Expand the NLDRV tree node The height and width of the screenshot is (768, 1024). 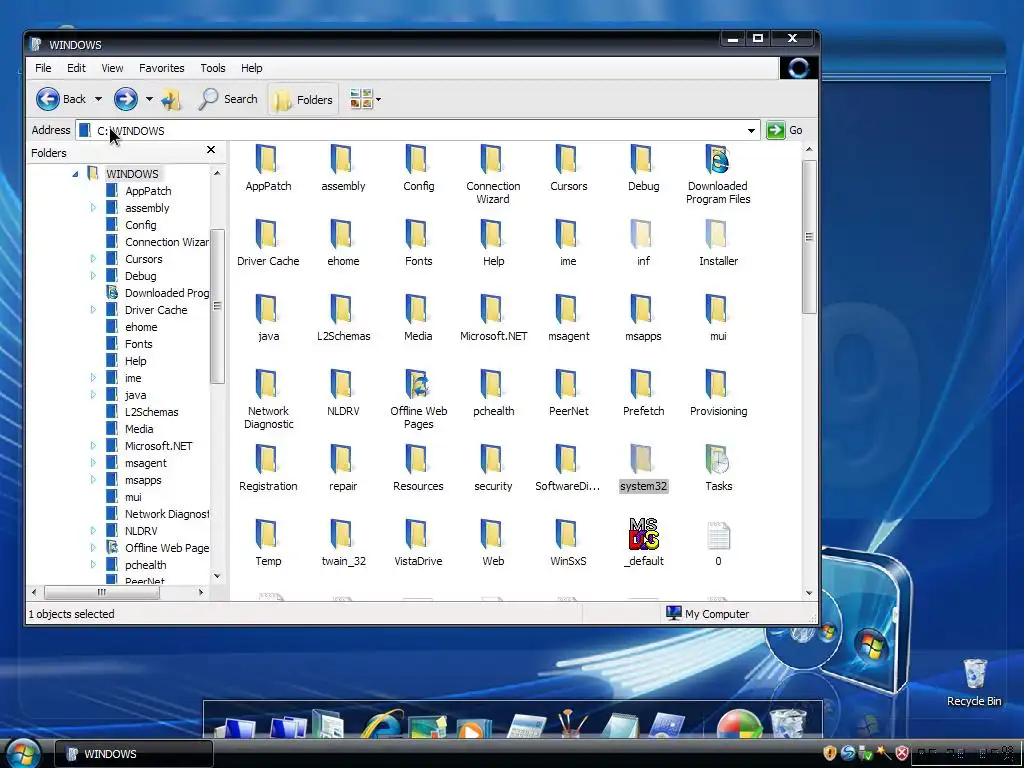pyautogui.click(x=93, y=530)
